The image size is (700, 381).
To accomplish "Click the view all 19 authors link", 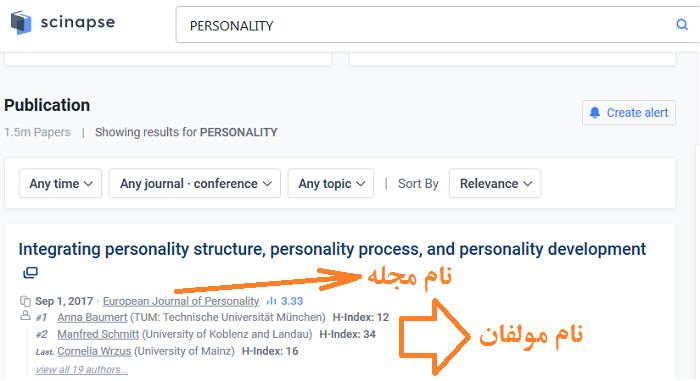I will pos(82,369).
